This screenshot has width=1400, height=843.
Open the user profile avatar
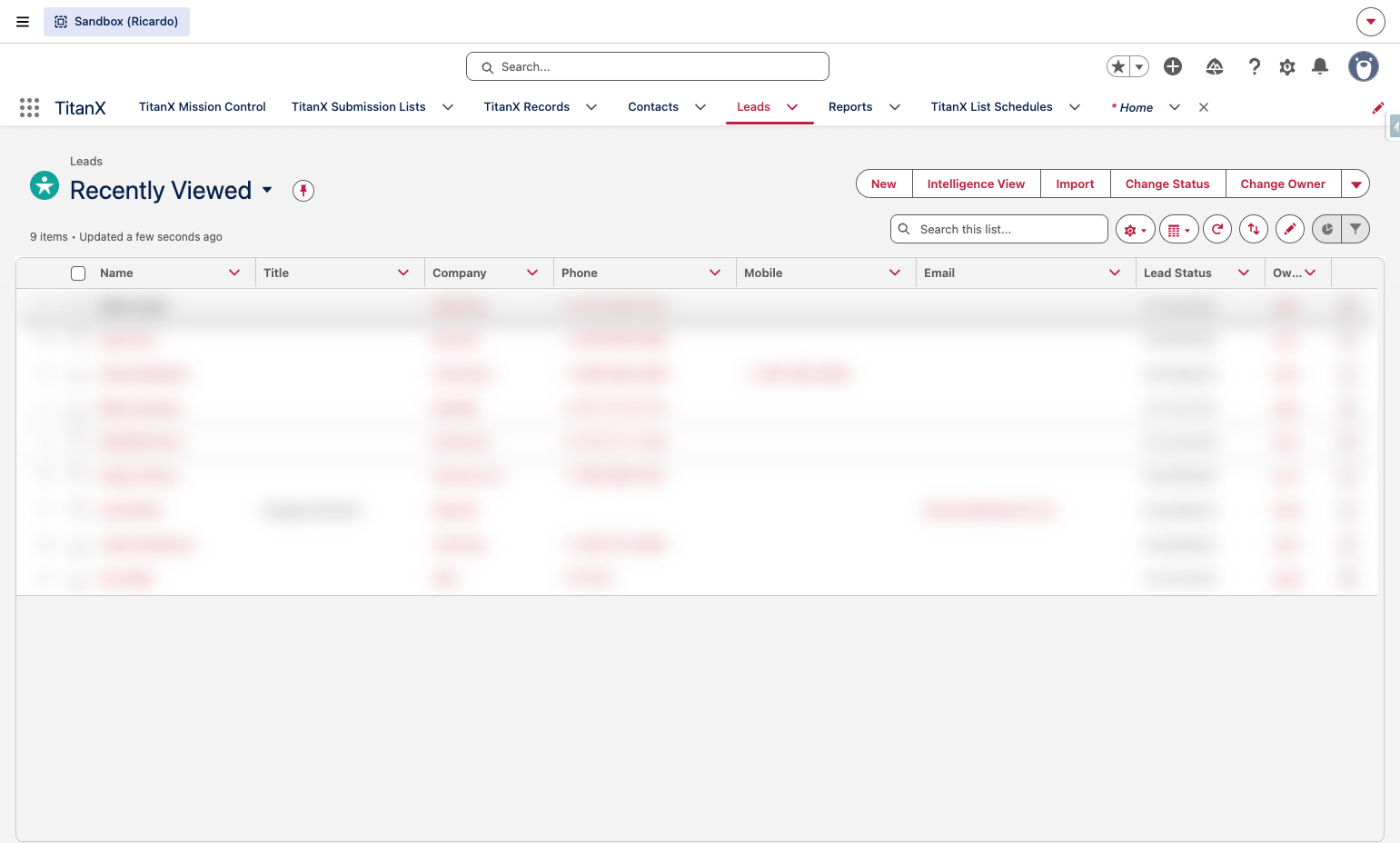tap(1363, 66)
